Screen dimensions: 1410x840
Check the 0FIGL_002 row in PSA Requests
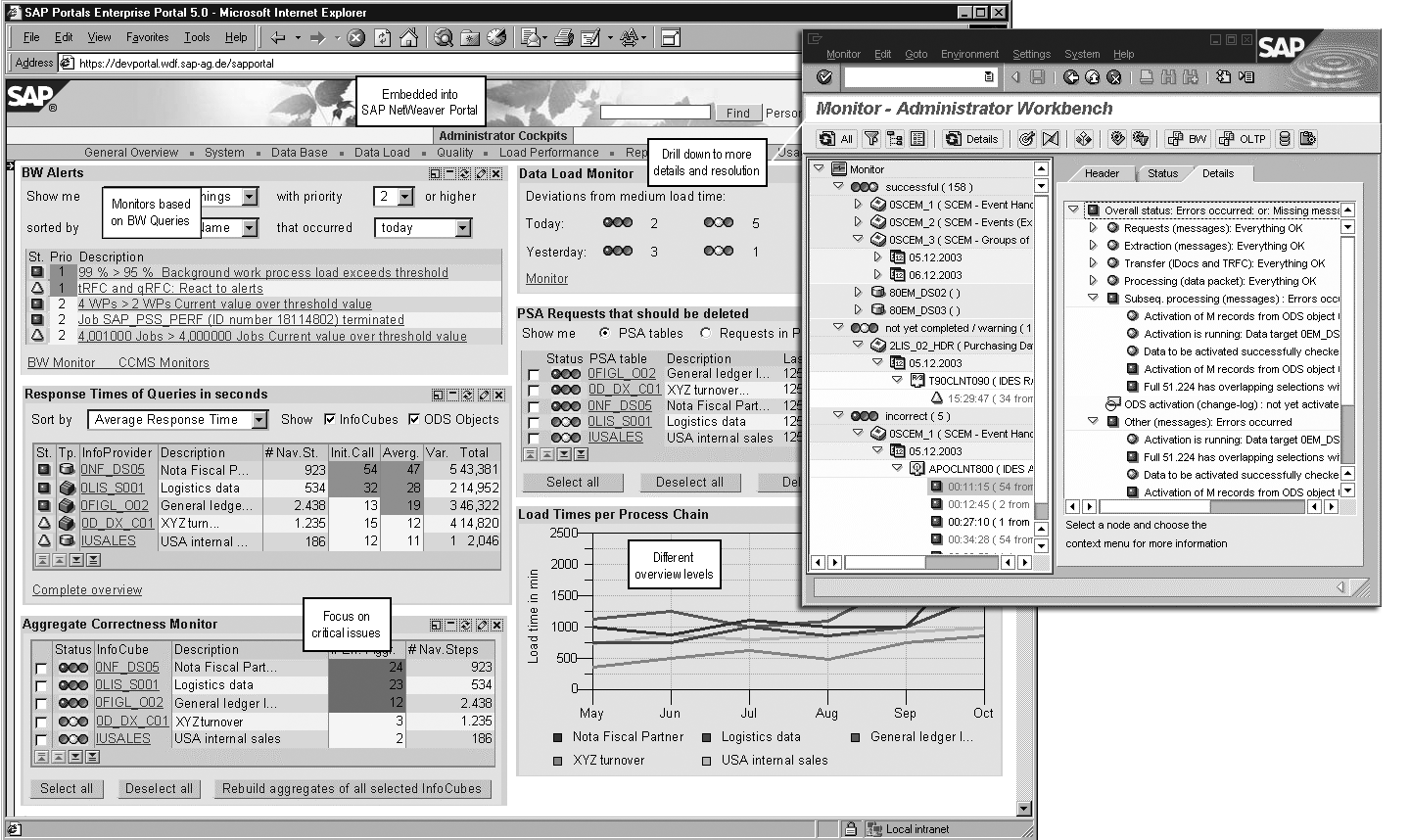coord(533,374)
